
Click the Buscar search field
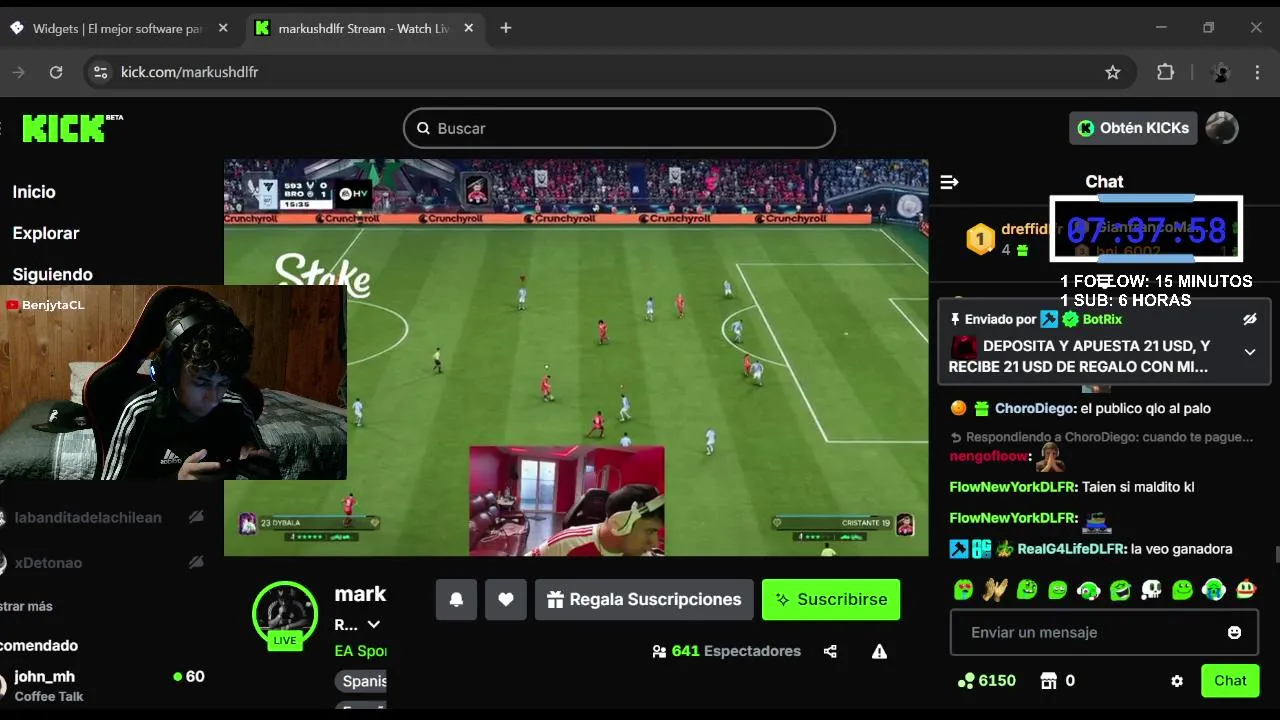pyautogui.click(x=619, y=128)
